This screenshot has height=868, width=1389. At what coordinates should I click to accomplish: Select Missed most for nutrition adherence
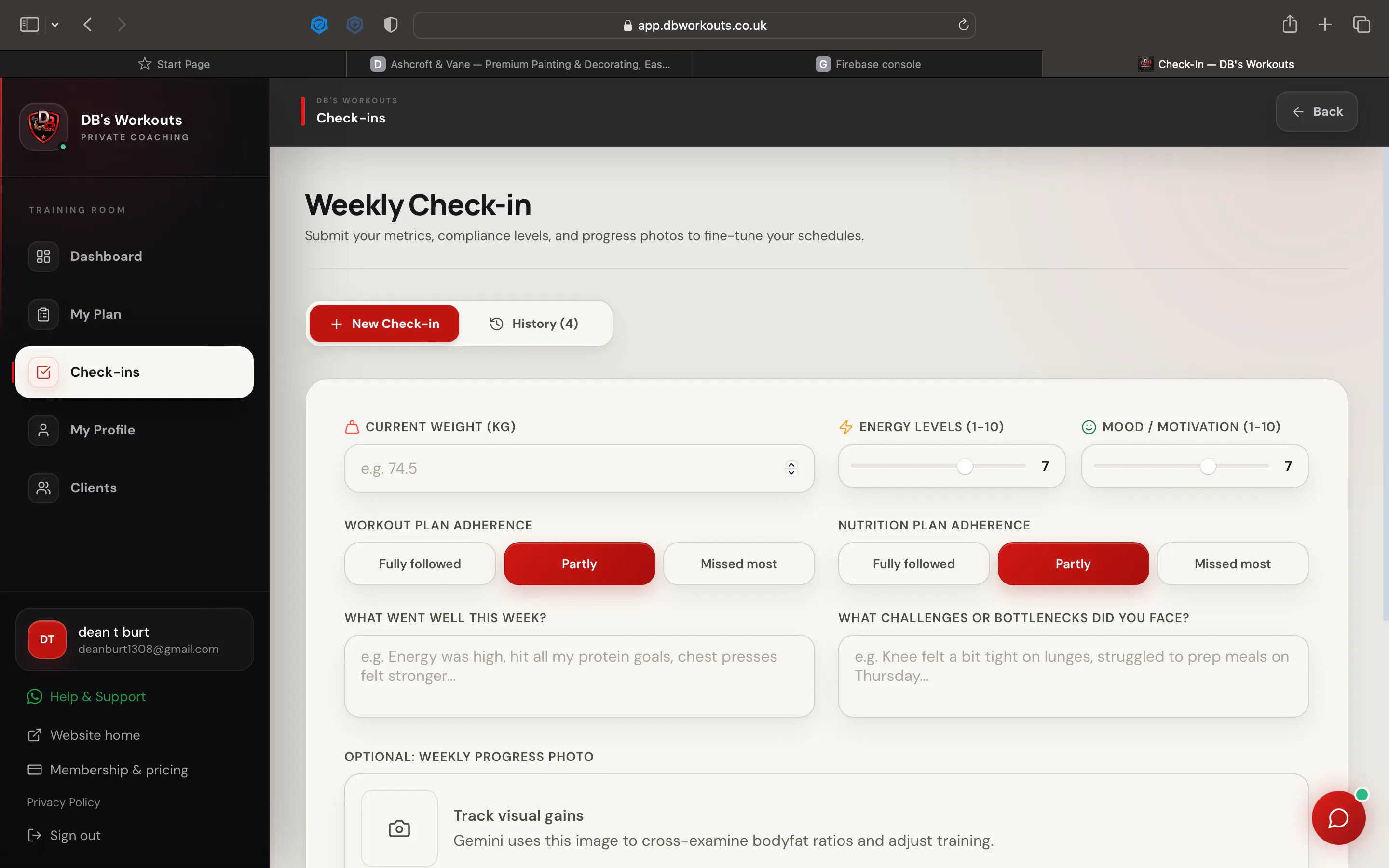(x=1233, y=564)
